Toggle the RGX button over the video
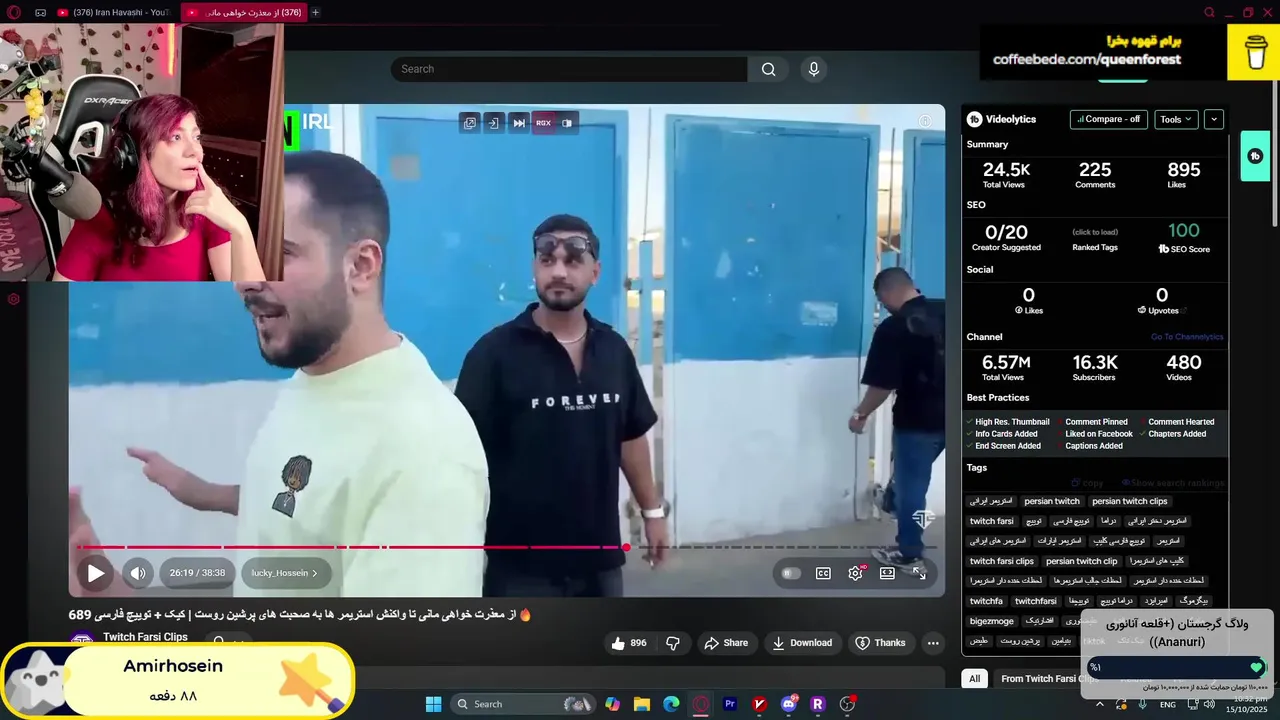 (543, 123)
